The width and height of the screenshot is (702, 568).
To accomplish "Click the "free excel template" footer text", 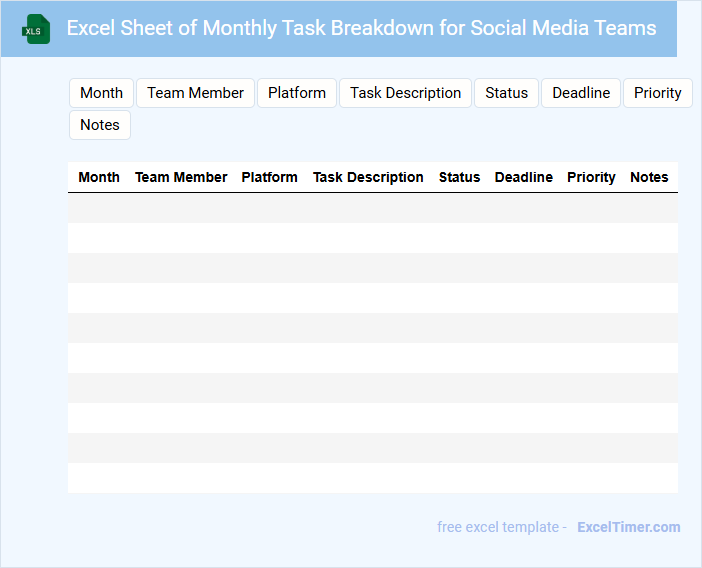I will click(502, 527).
